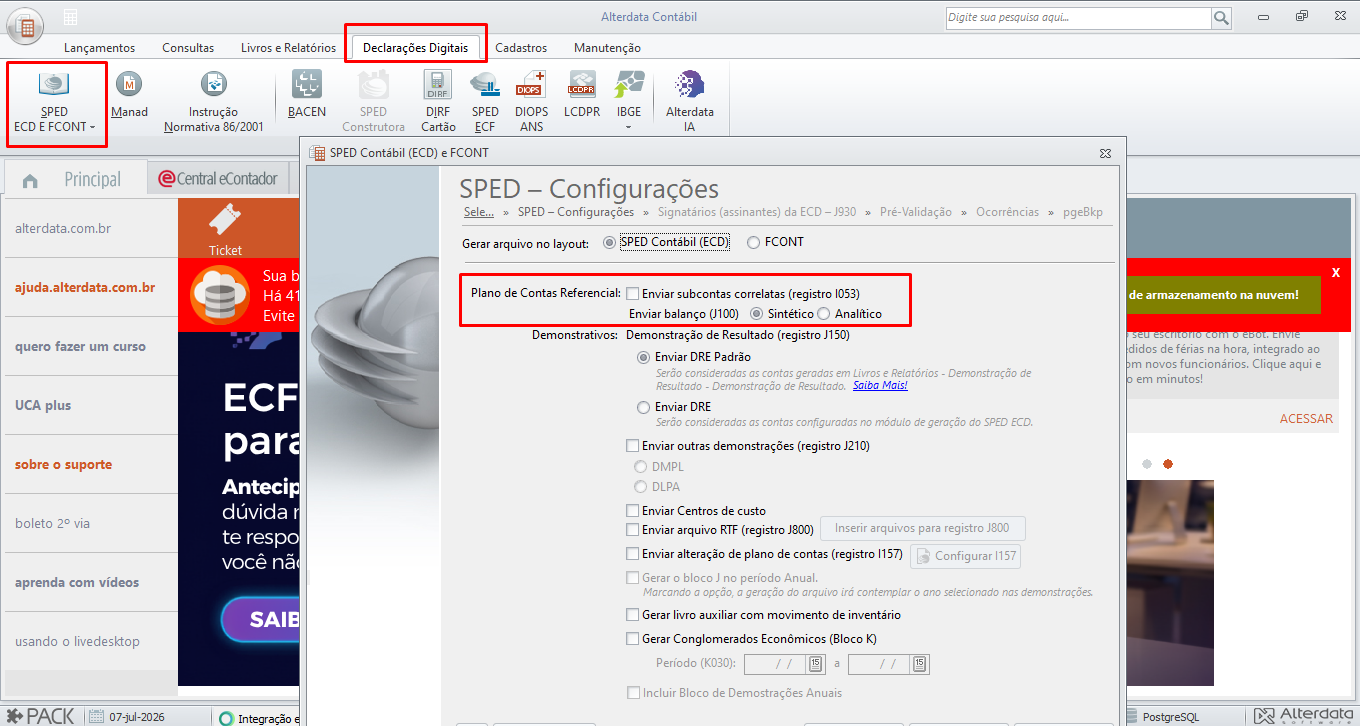Expand the IBGE dropdown arrow
The height and width of the screenshot is (726, 1360).
[x=629, y=128]
